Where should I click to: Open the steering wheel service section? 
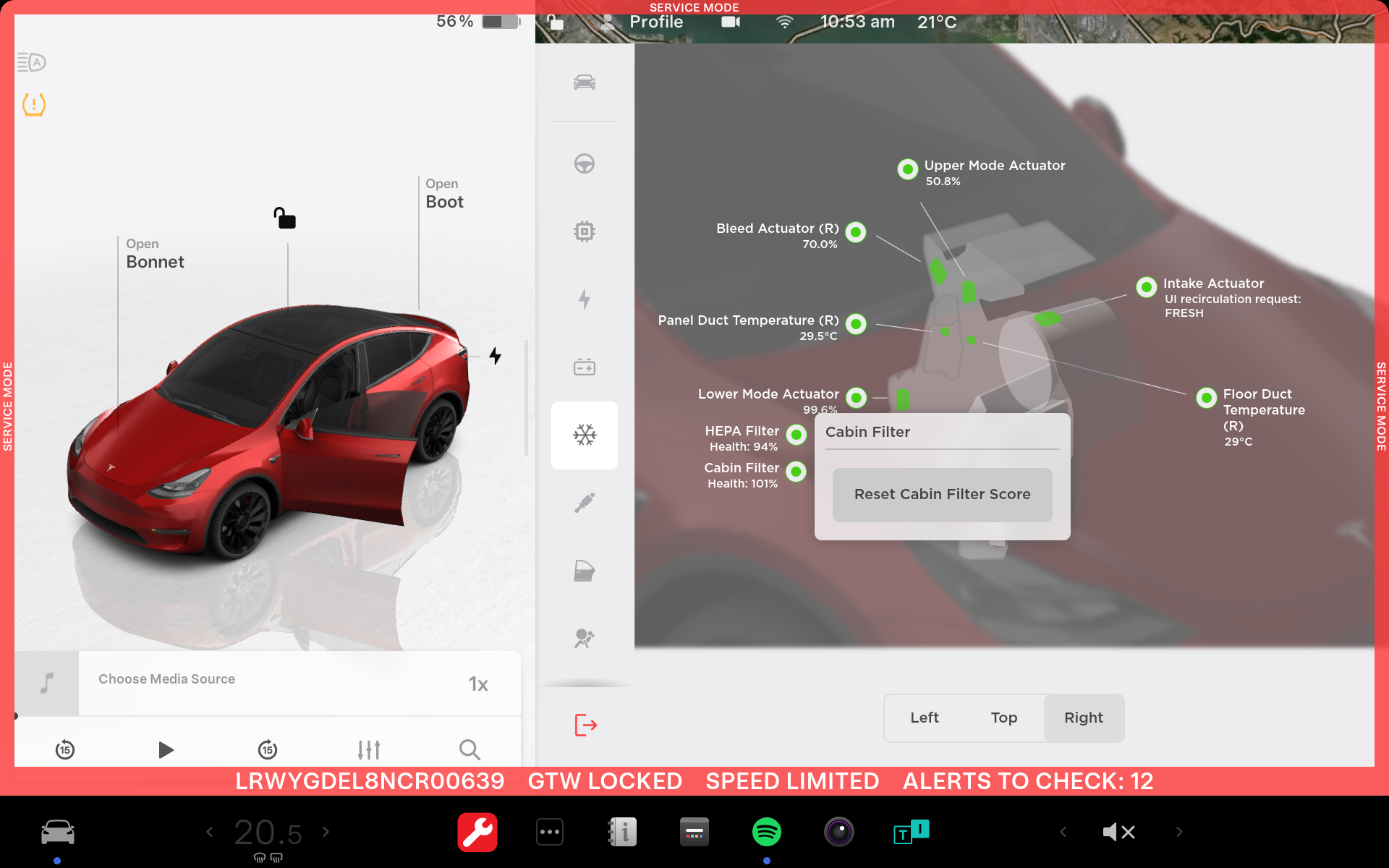[585, 164]
